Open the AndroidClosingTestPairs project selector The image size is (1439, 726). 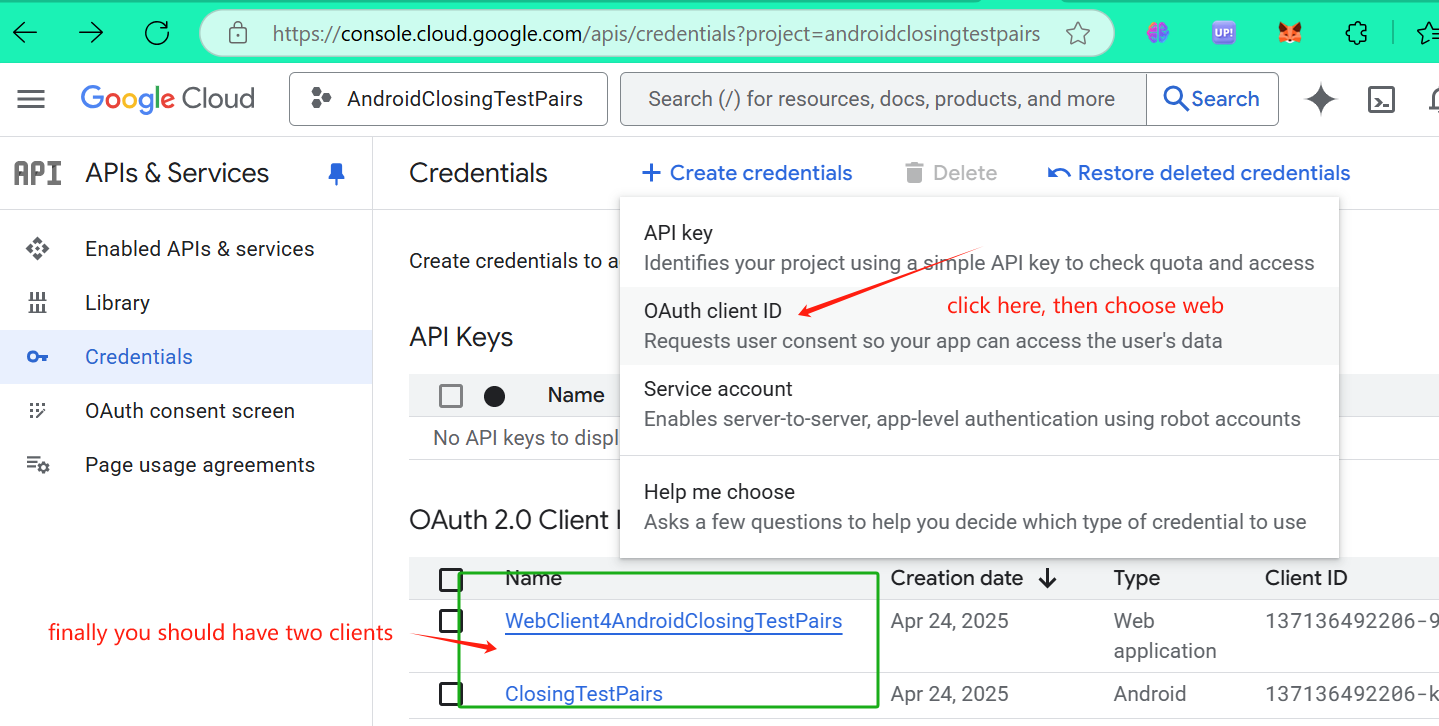pyautogui.click(x=448, y=99)
